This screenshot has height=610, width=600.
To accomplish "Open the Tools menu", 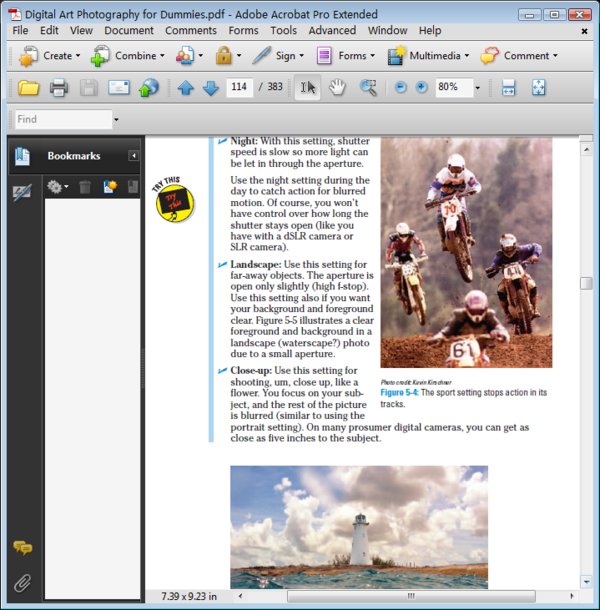I will point(284,30).
